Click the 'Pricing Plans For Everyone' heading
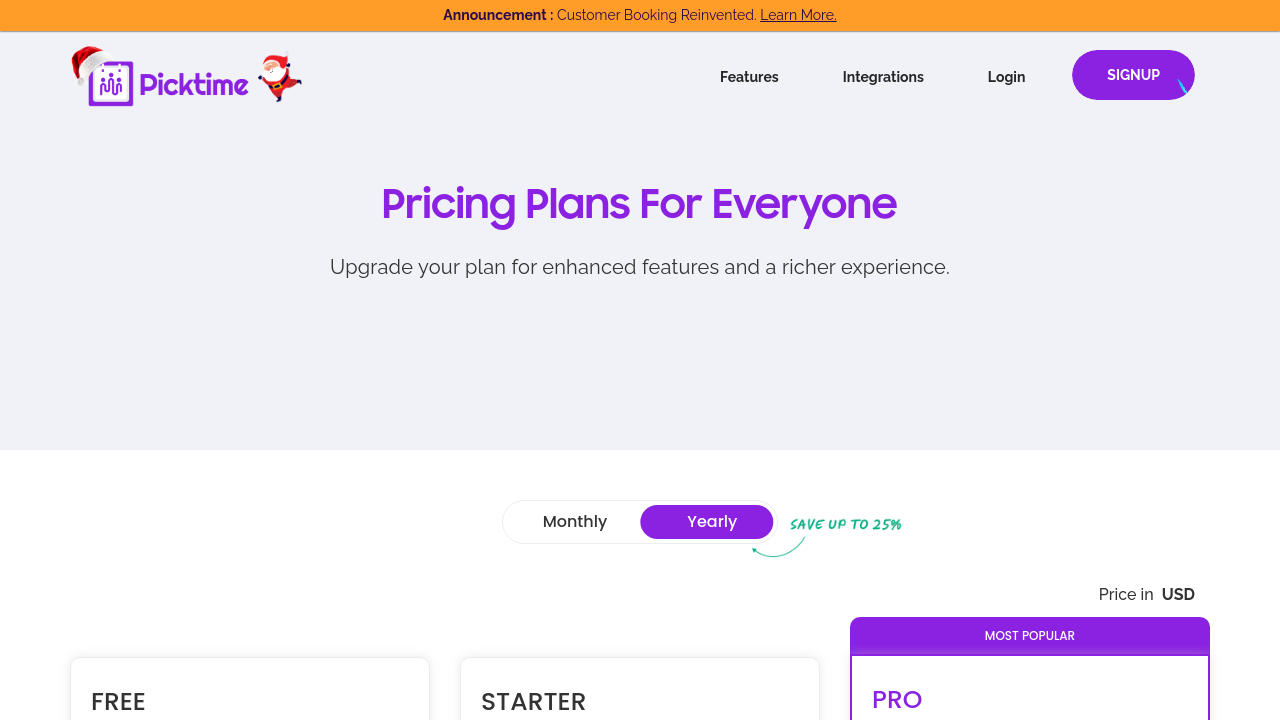The width and height of the screenshot is (1280, 720). pos(639,204)
